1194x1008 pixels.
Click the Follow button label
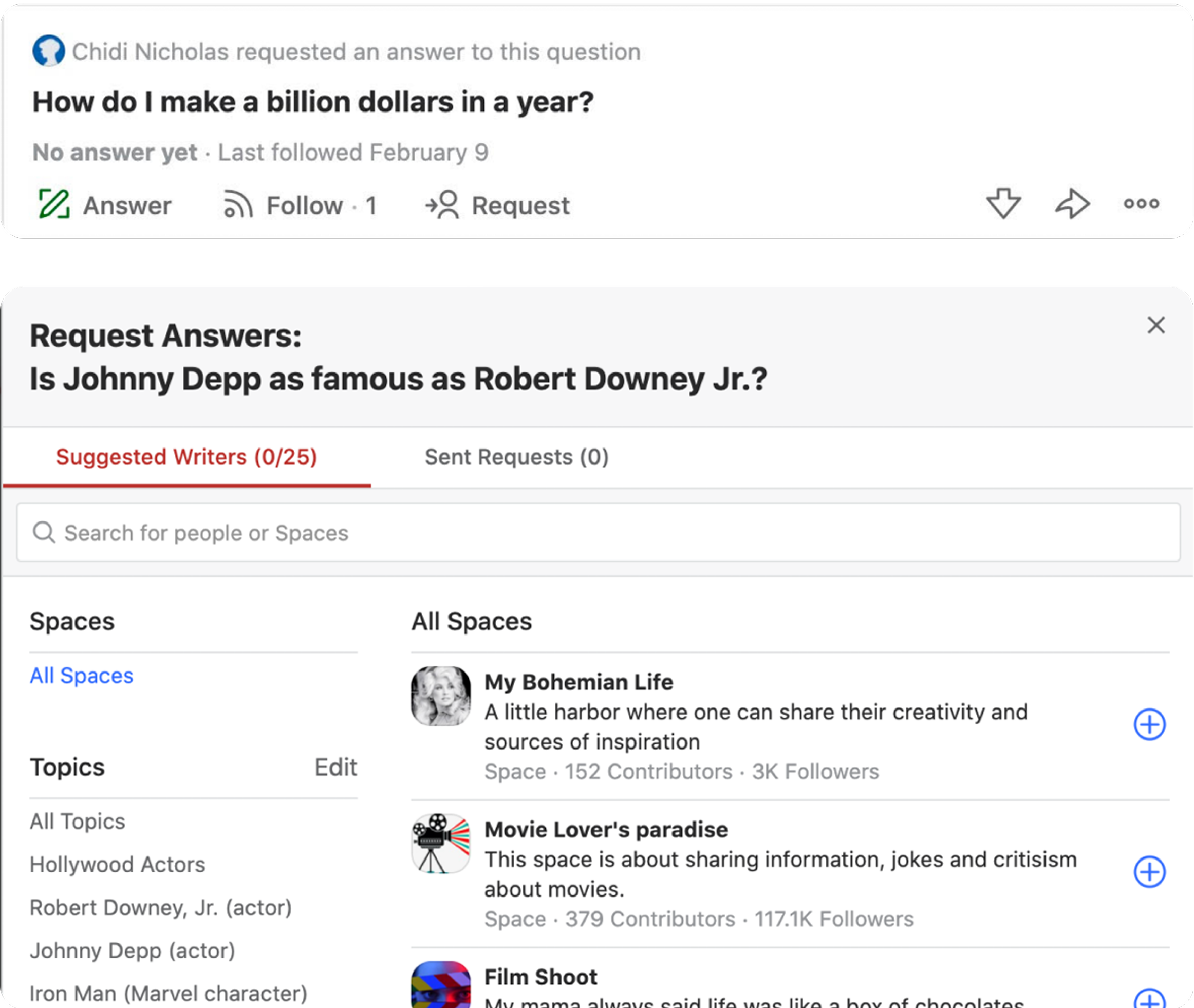pyautogui.click(x=305, y=205)
